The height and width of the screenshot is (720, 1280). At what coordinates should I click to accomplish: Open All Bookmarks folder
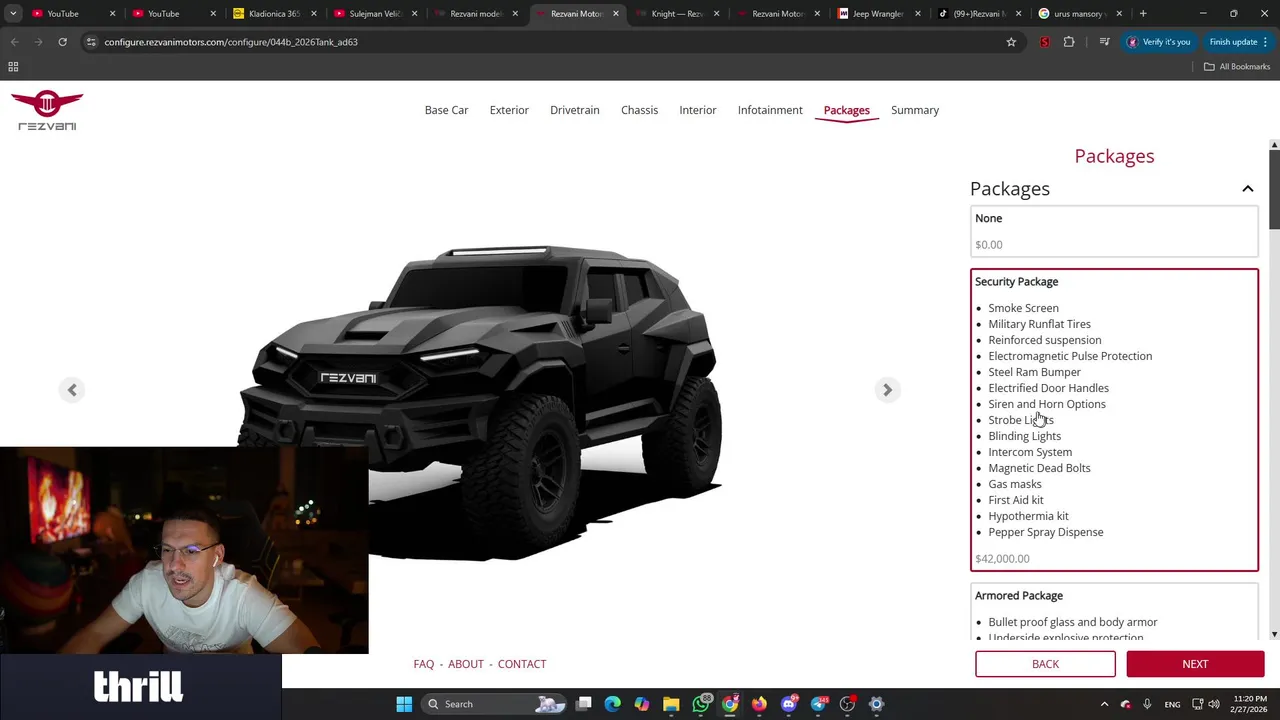(x=1237, y=67)
